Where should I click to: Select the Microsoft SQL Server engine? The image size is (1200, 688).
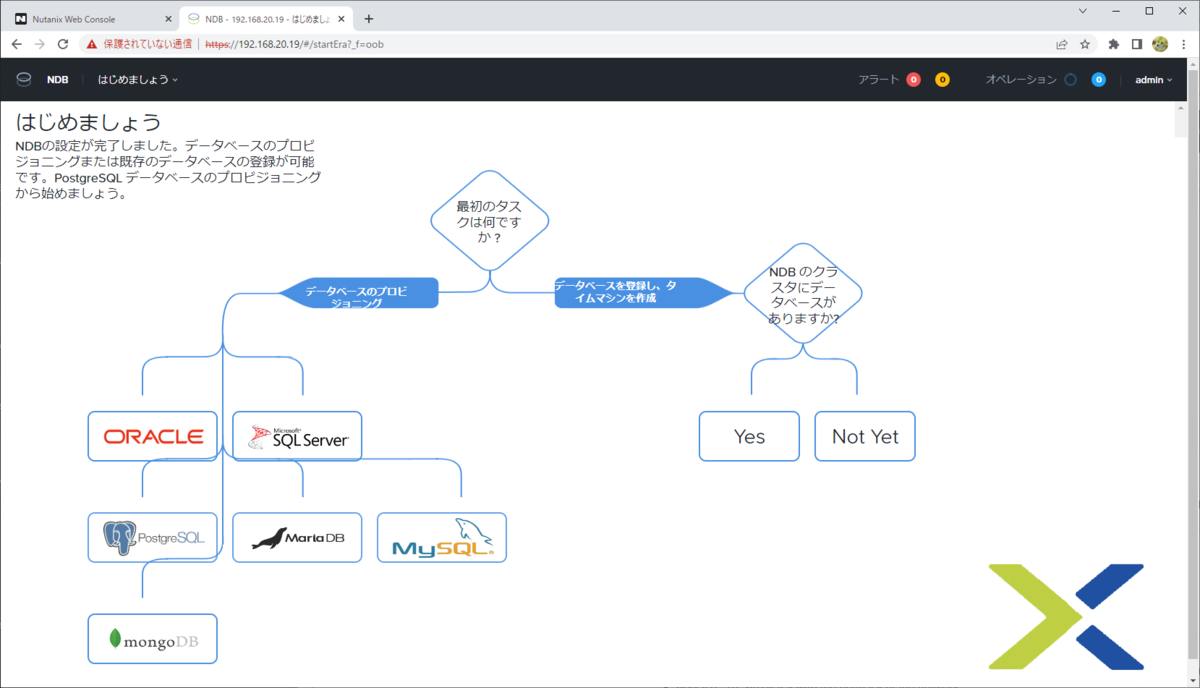pos(297,436)
